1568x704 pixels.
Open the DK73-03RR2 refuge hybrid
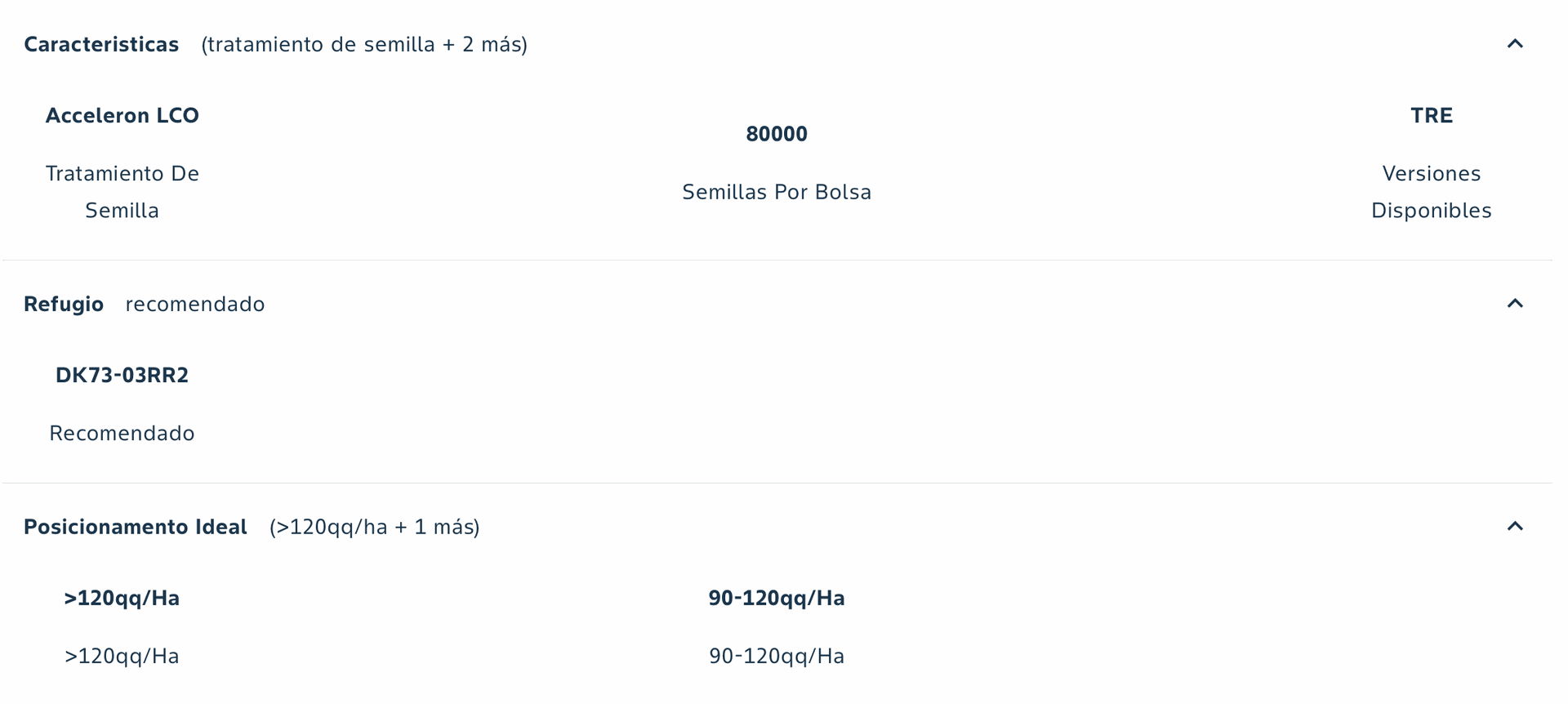coord(122,375)
